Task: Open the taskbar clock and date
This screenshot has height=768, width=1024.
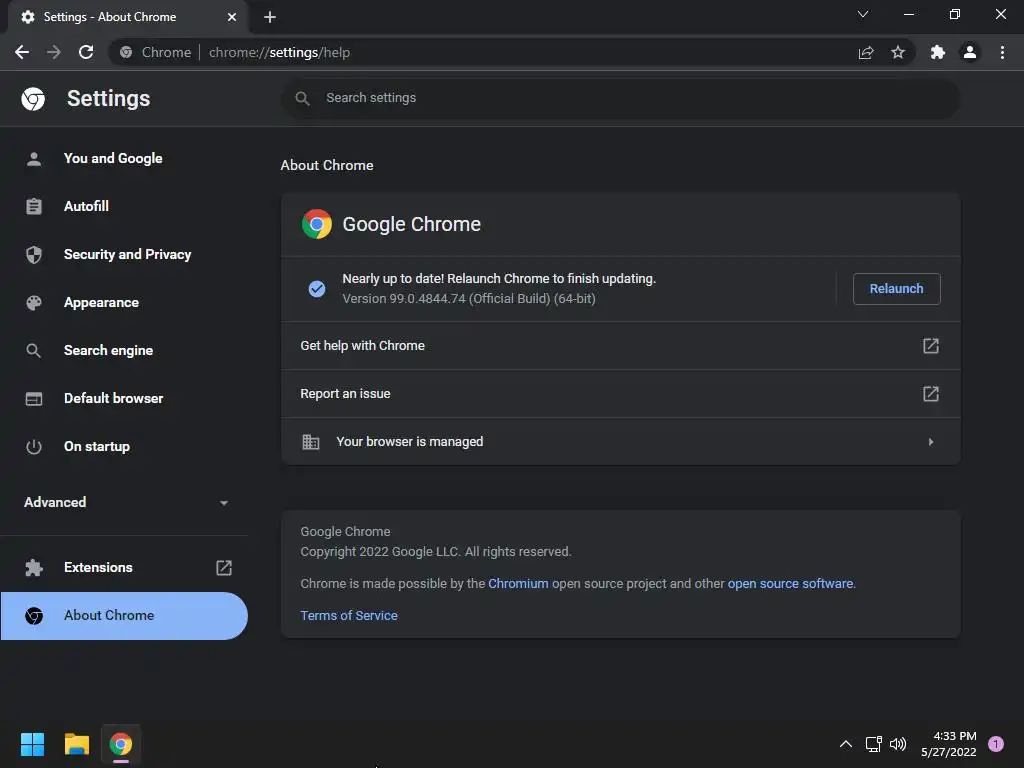Action: [949, 744]
